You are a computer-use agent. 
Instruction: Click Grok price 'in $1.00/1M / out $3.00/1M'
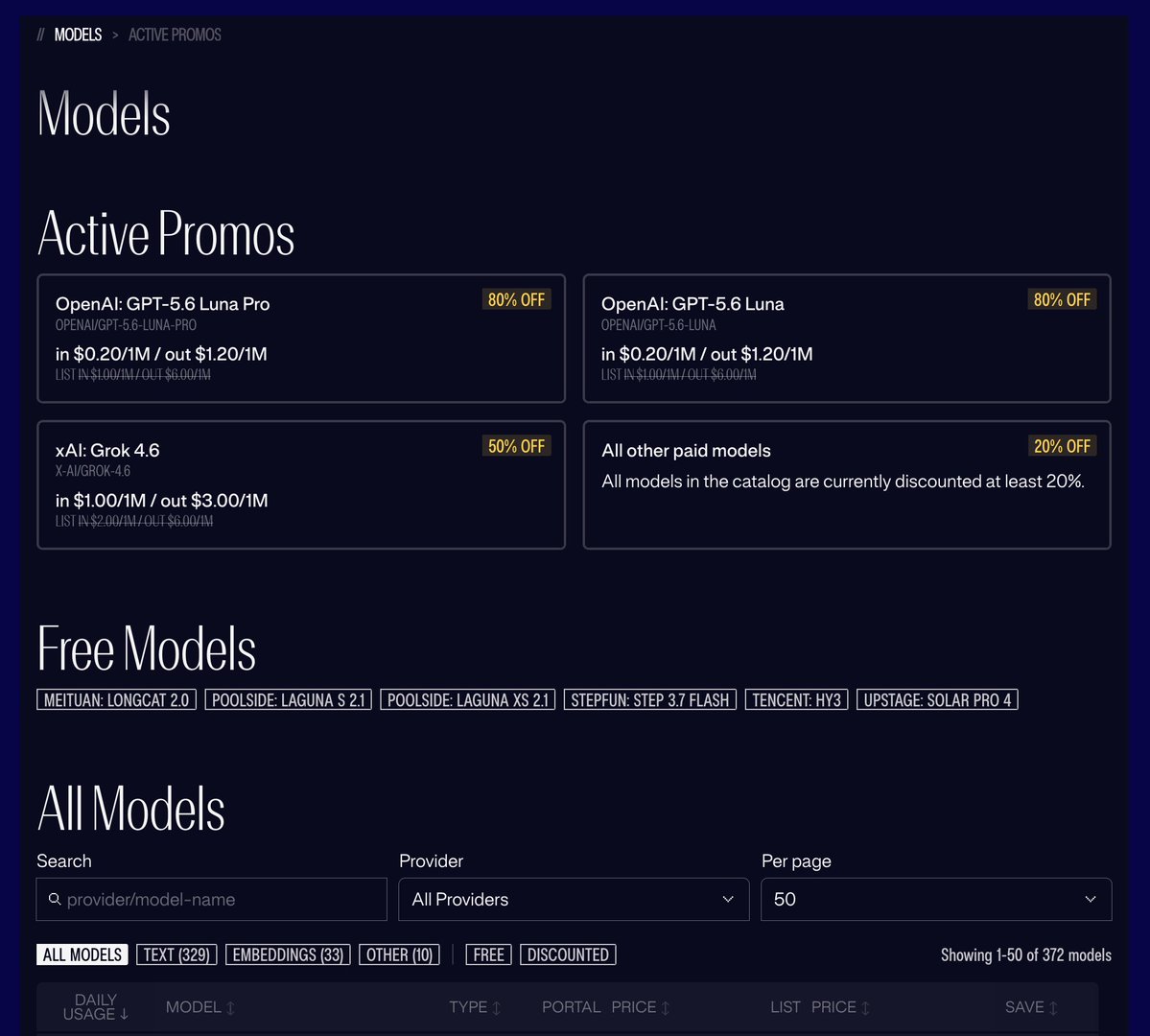[161, 501]
